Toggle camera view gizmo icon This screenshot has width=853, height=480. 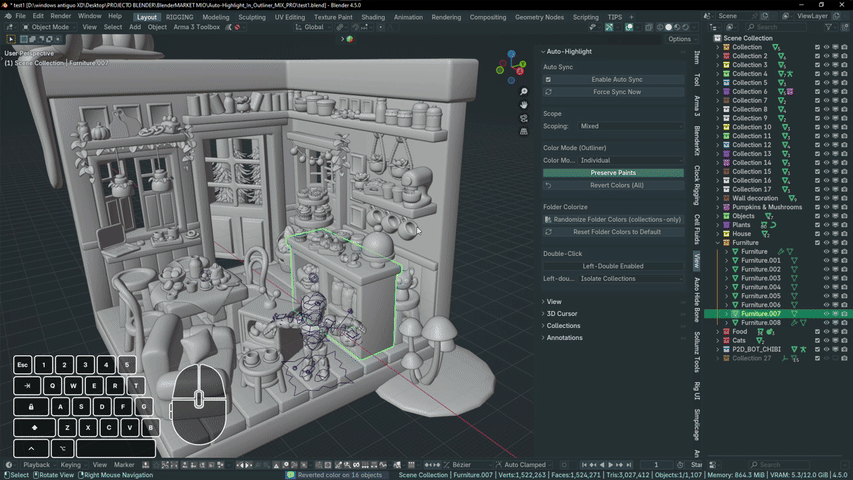click(523, 118)
